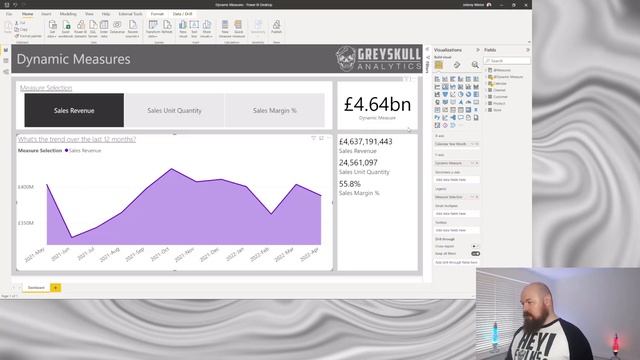The image size is (640, 360).
Task: Click the Search box in Fields pane
Action: (507, 60)
